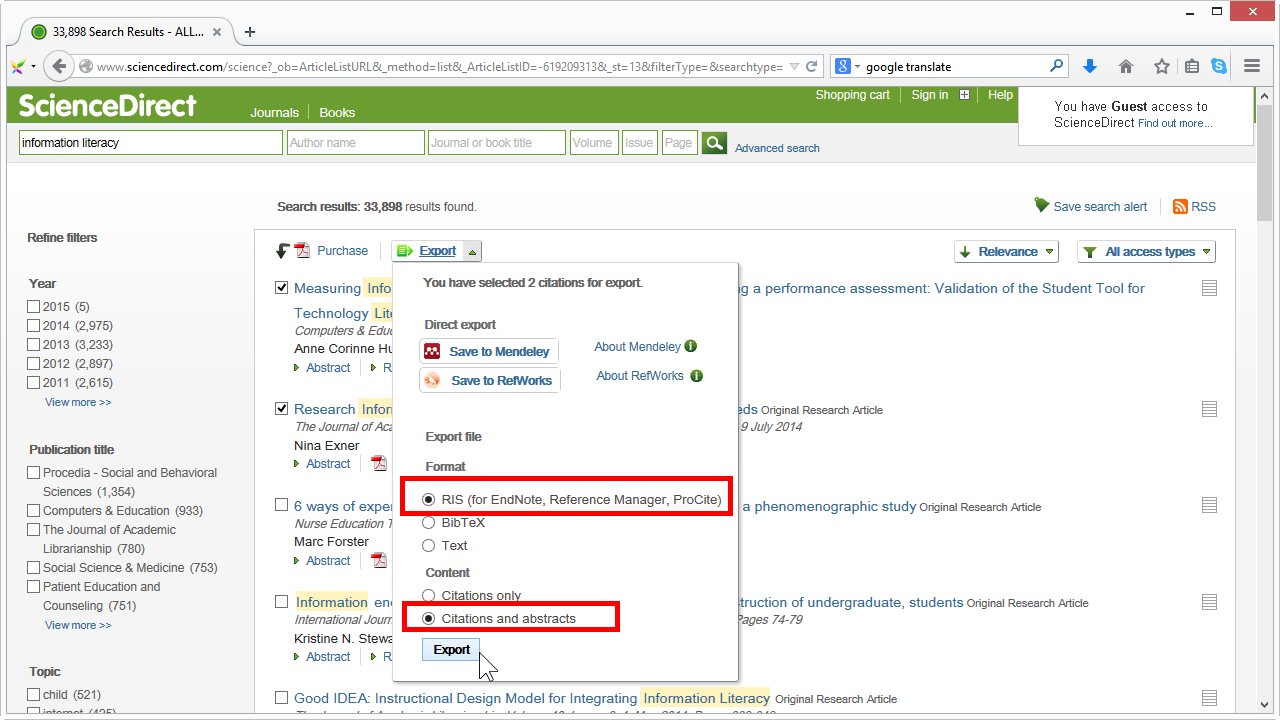Viewport: 1280px width, 720px height.
Task: Open the search engine selector dropdown
Action: click(x=846, y=67)
